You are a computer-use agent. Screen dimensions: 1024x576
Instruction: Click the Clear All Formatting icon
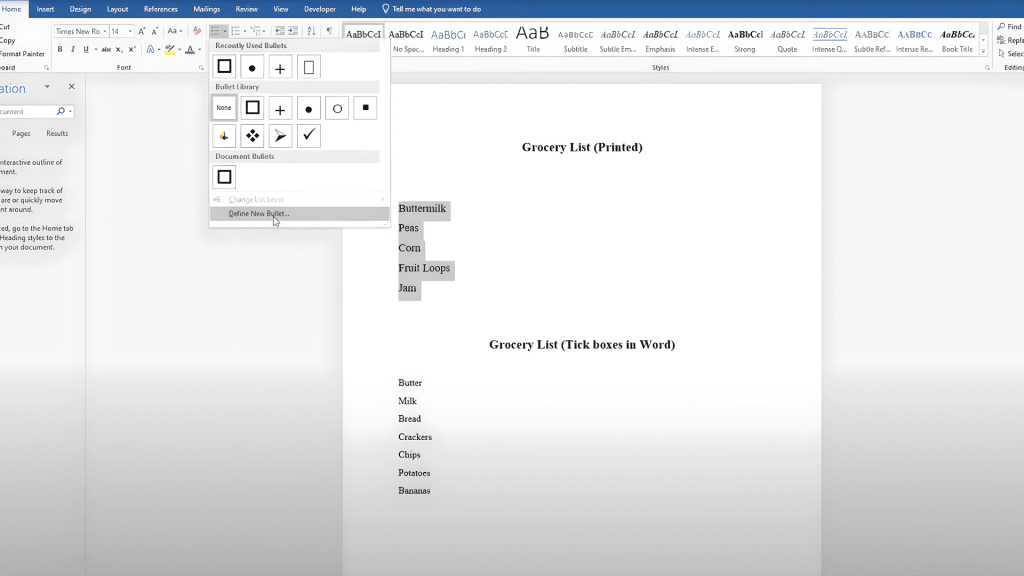coord(197,31)
